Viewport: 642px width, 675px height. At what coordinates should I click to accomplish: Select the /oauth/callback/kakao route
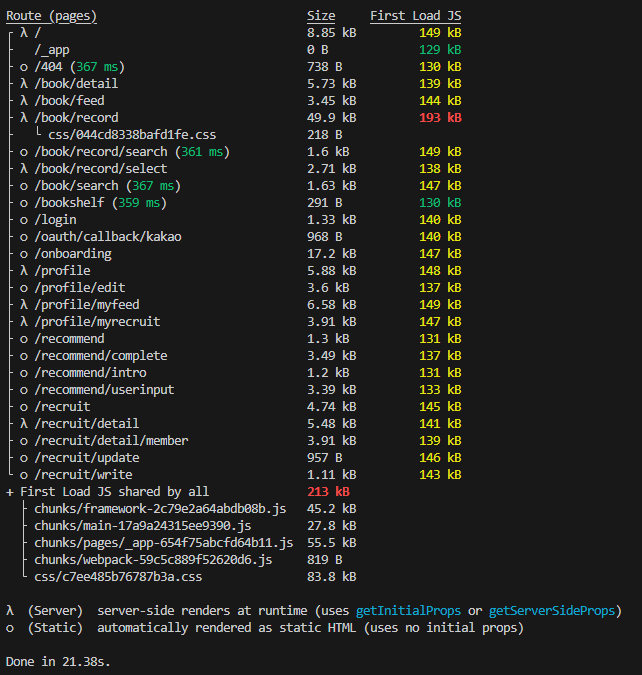click(108, 237)
